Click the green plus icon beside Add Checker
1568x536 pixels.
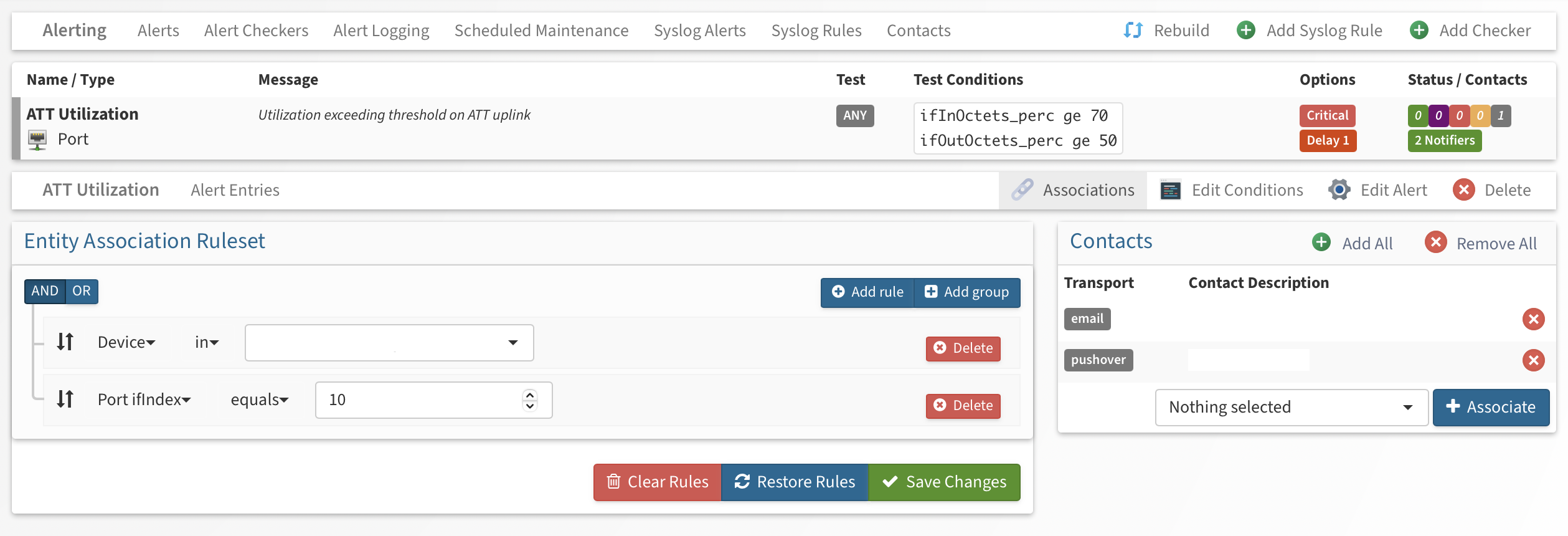pos(1419,30)
